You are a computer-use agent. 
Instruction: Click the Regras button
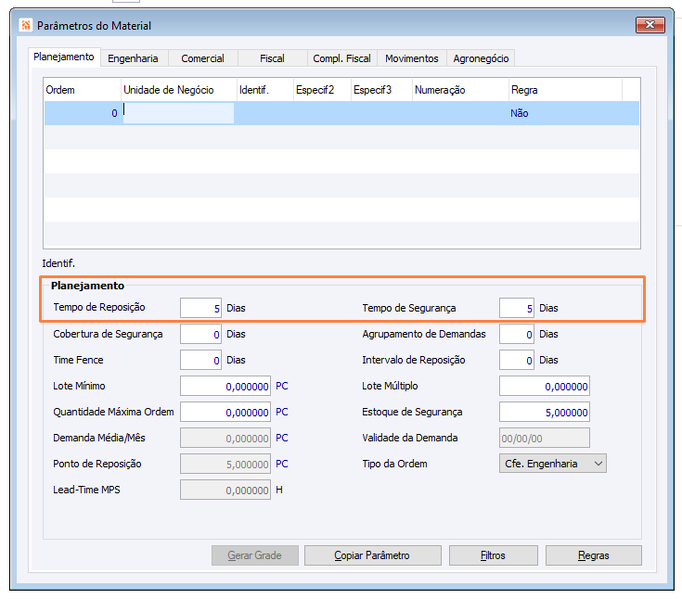[594, 555]
